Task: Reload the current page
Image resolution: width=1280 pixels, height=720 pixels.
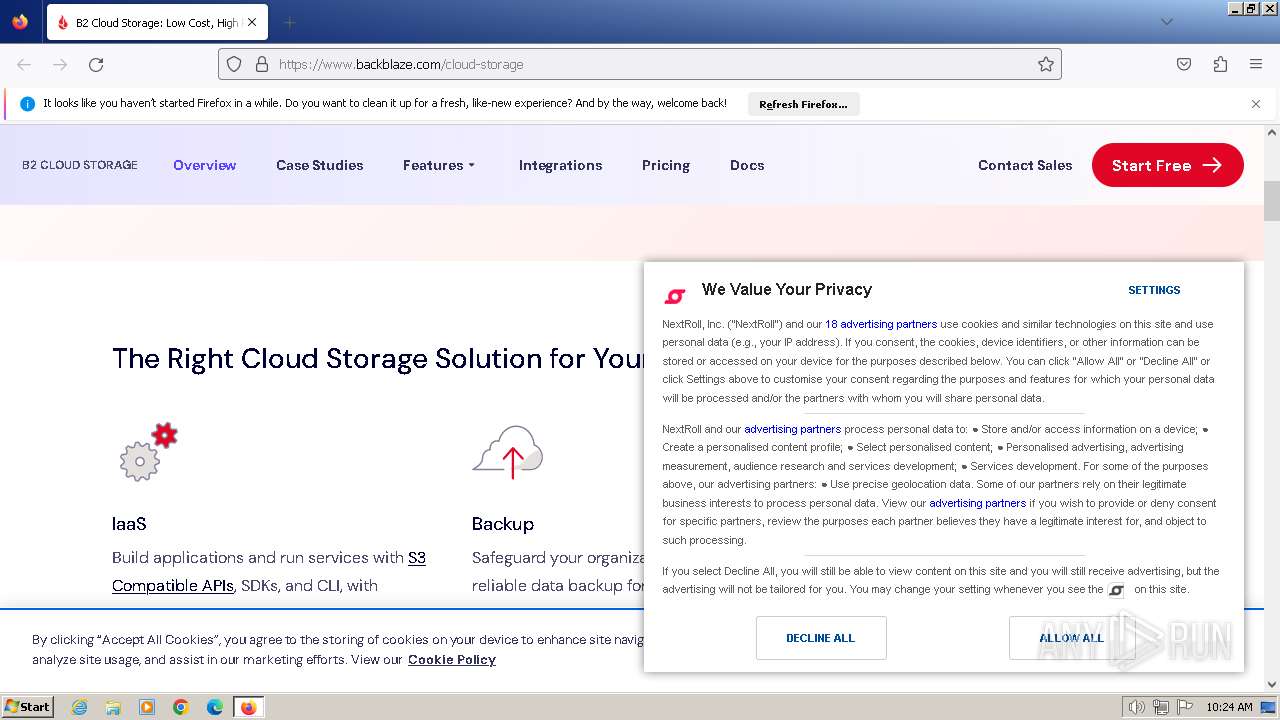Action: coord(96,64)
